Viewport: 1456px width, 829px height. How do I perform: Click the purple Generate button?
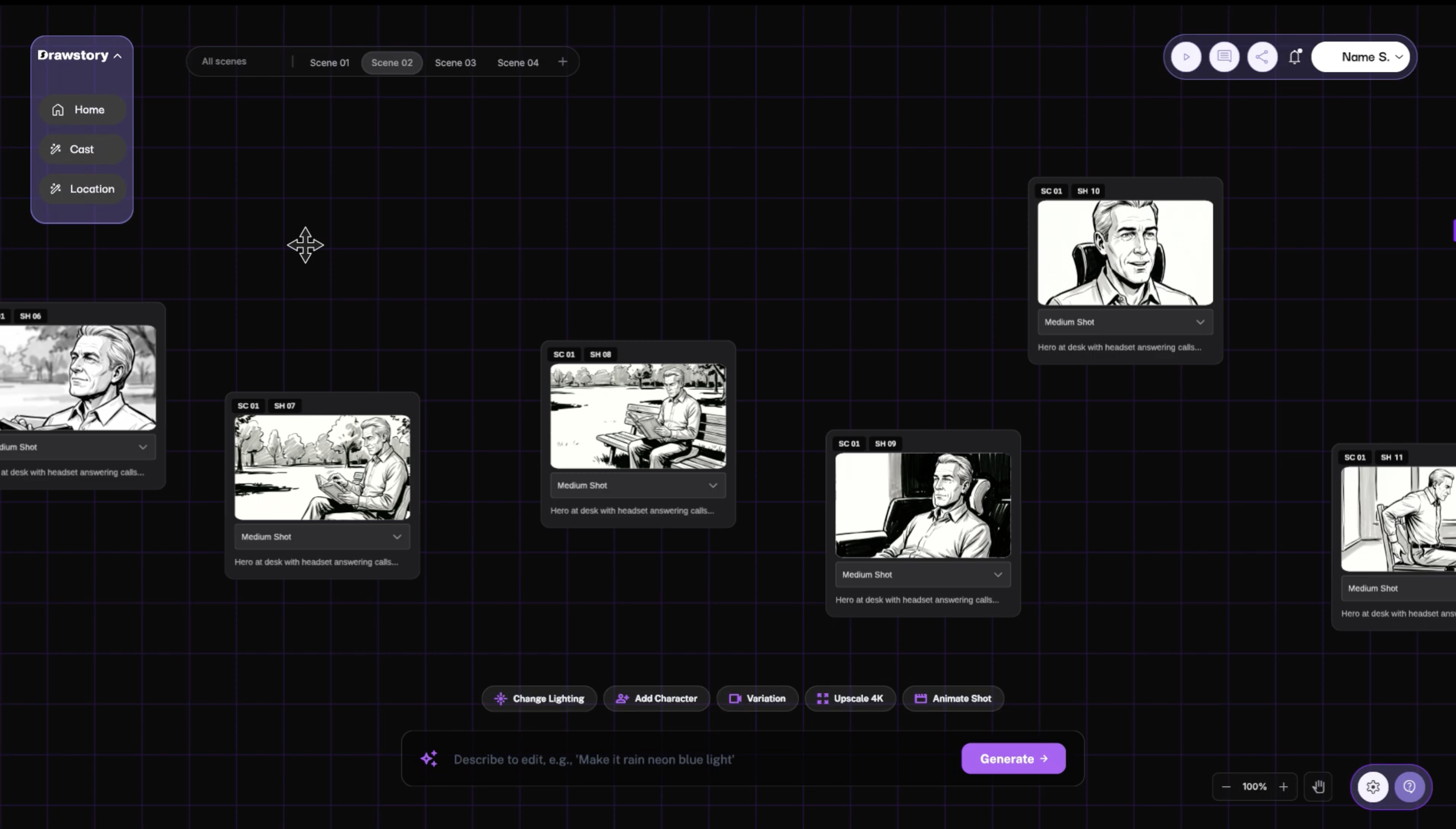(1014, 759)
